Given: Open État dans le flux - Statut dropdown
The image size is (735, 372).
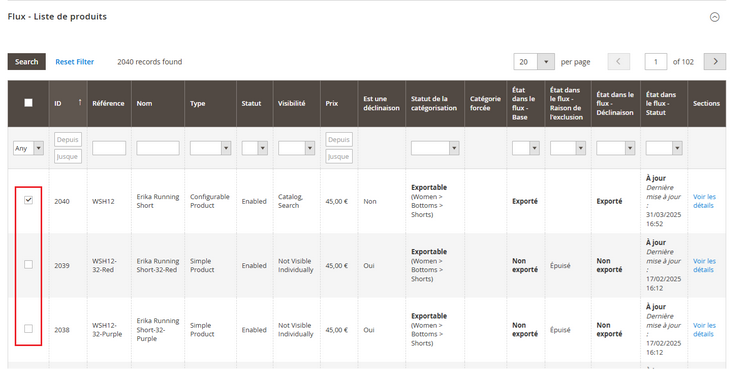Looking at the screenshot, I should click(664, 149).
